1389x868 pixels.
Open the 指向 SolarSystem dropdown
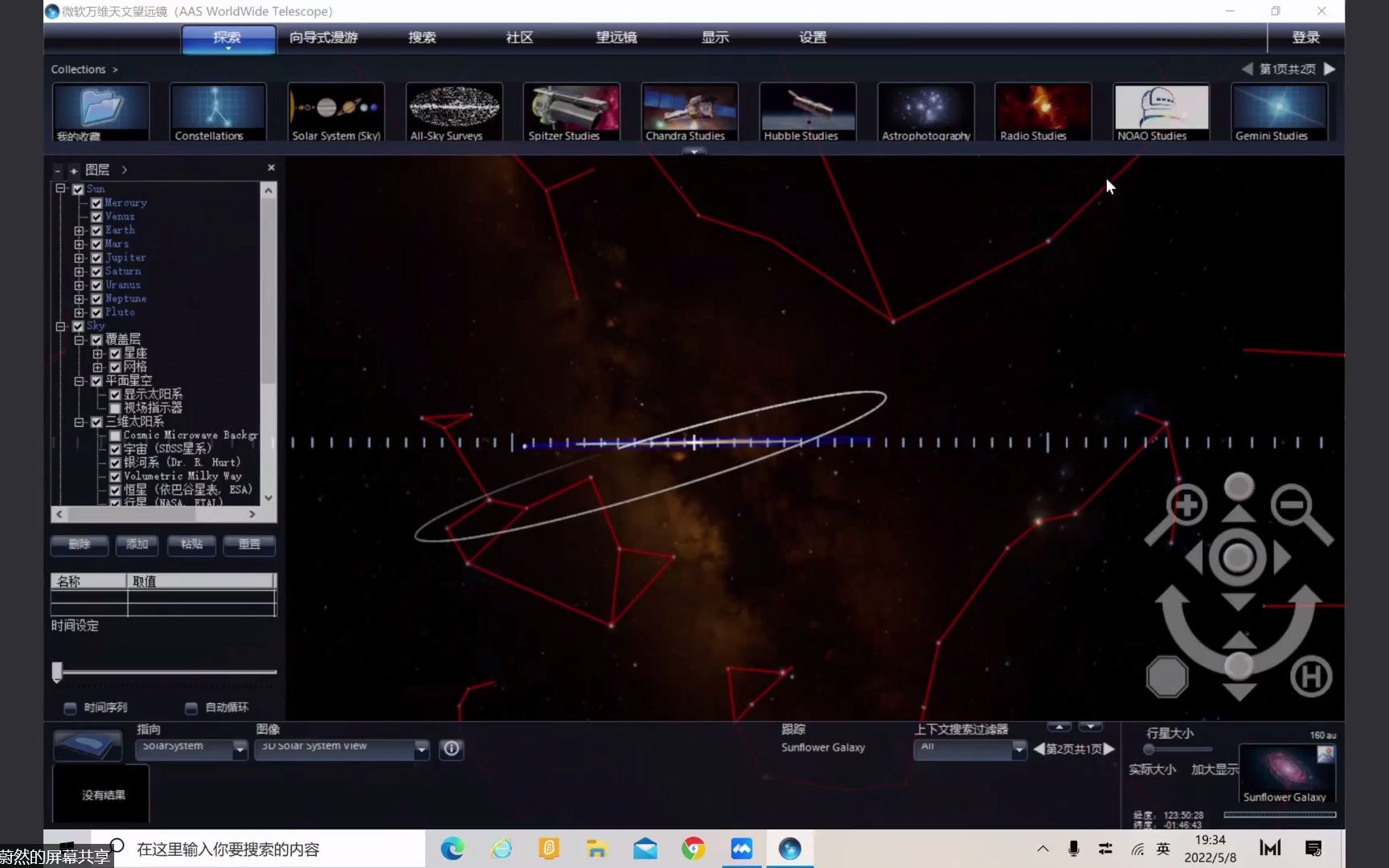tap(191, 749)
